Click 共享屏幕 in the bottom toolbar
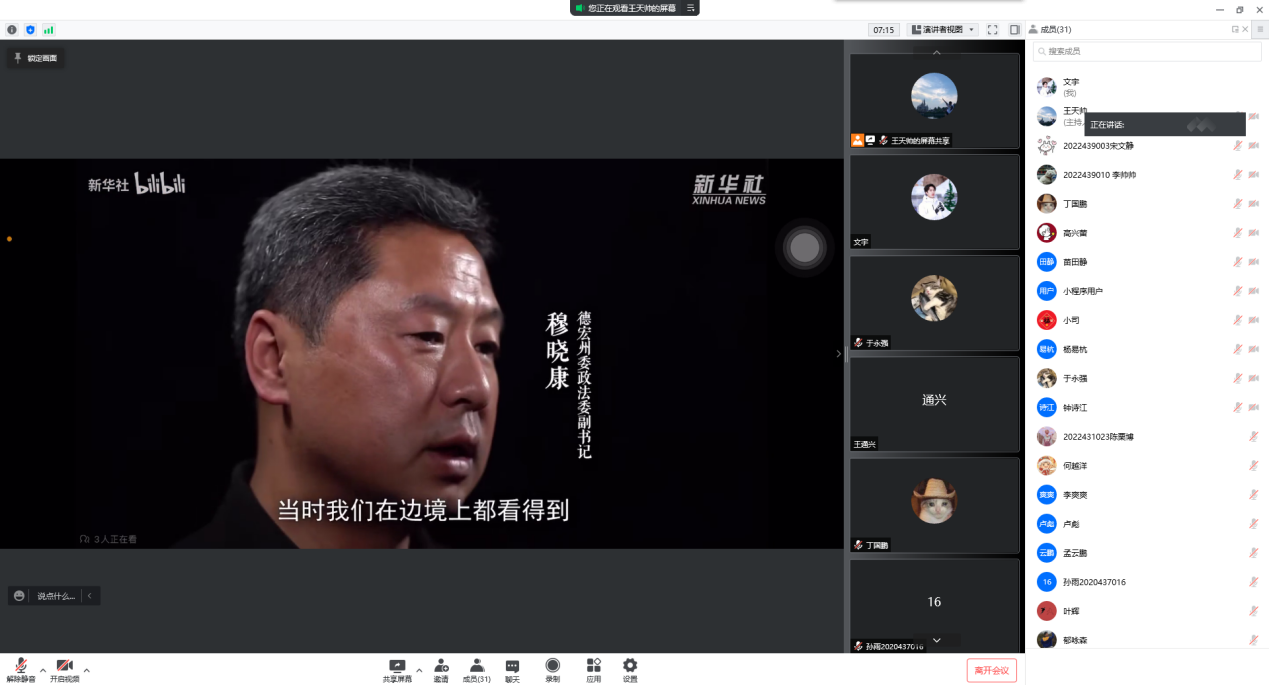The image size is (1269, 685). tap(397, 669)
